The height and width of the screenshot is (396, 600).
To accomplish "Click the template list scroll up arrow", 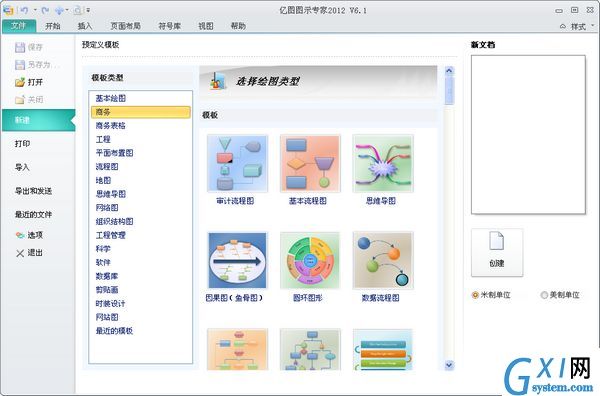I will pos(449,70).
